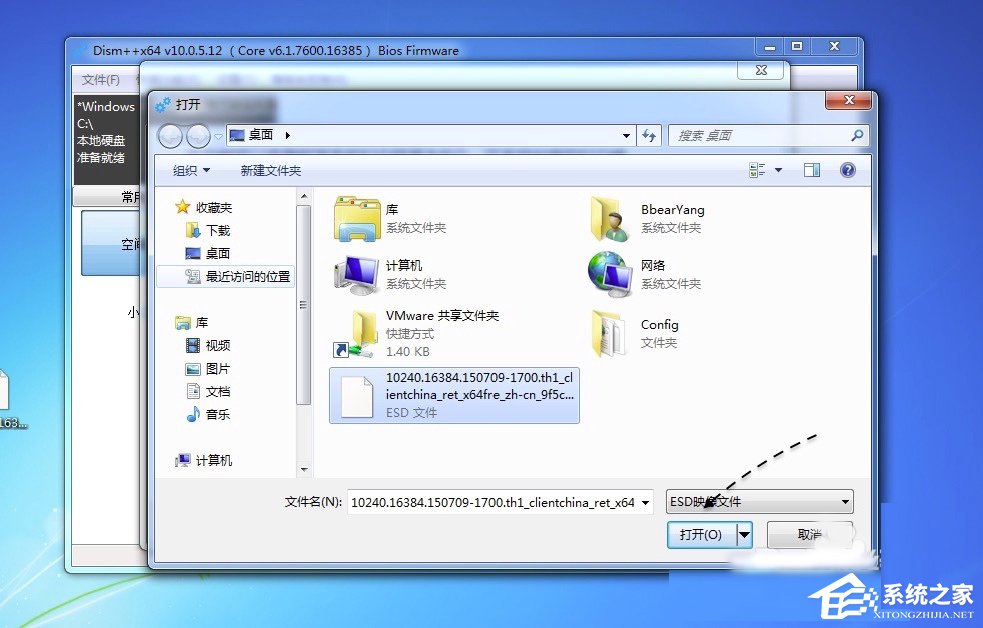The image size is (983, 628).
Task: Refresh the 桌面 address bar location
Action: click(648, 134)
